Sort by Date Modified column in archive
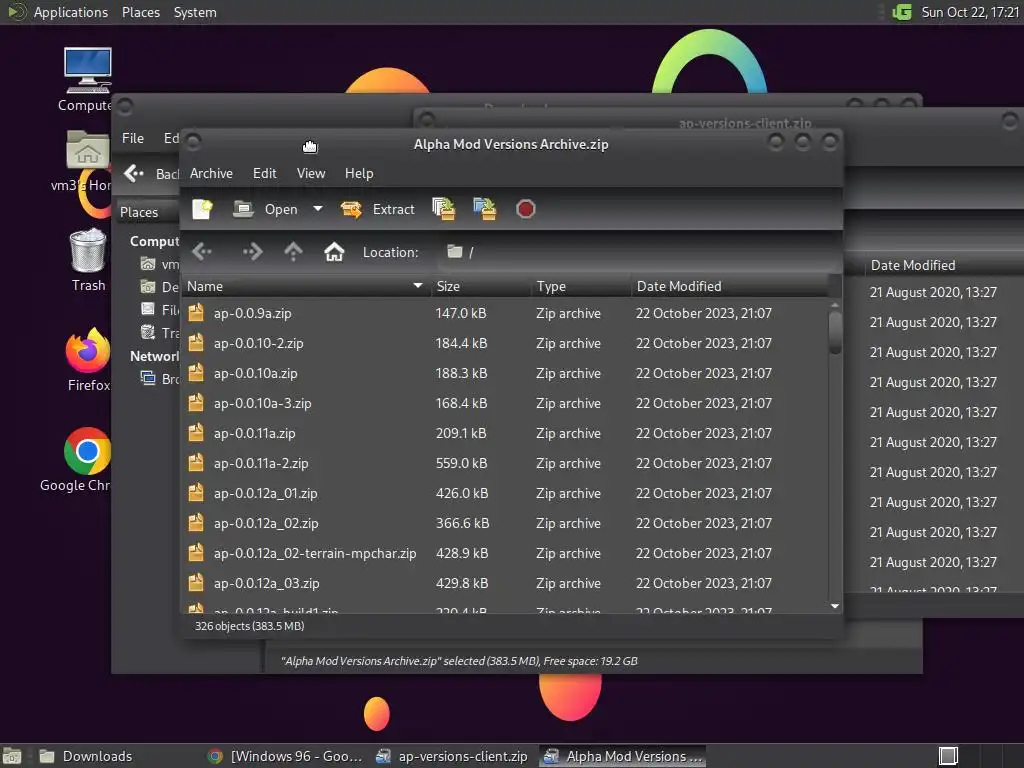 [729, 286]
